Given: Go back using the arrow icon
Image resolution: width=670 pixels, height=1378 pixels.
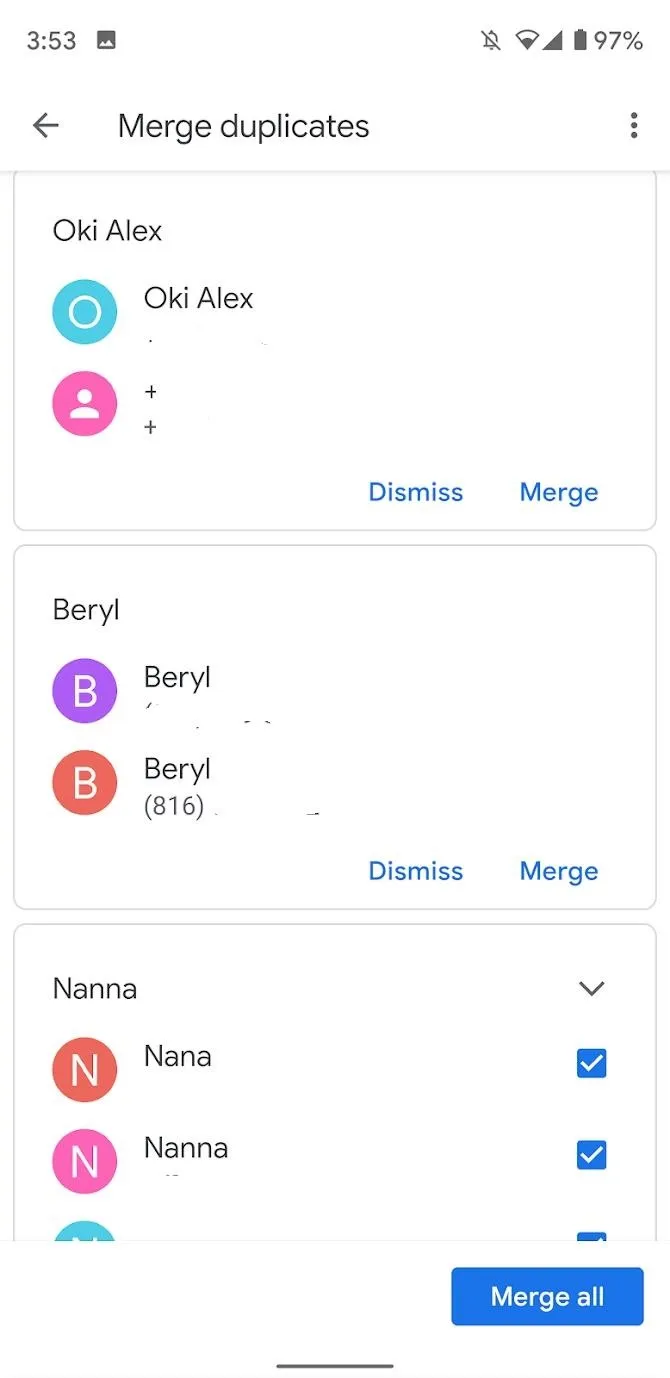Looking at the screenshot, I should 46,126.
